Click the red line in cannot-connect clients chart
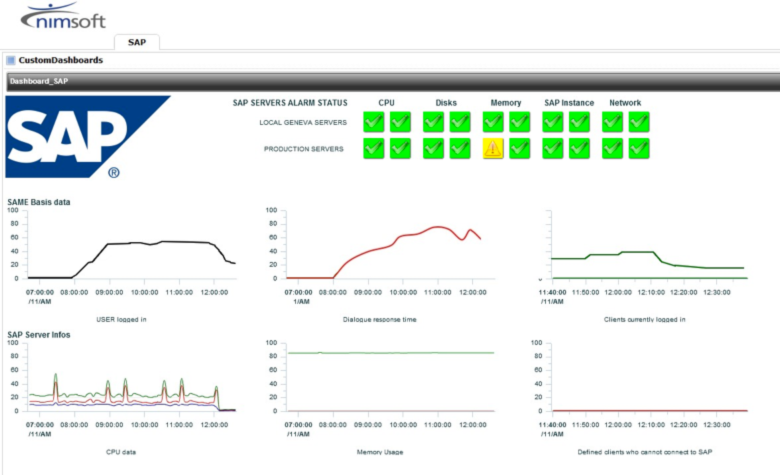 649,411
